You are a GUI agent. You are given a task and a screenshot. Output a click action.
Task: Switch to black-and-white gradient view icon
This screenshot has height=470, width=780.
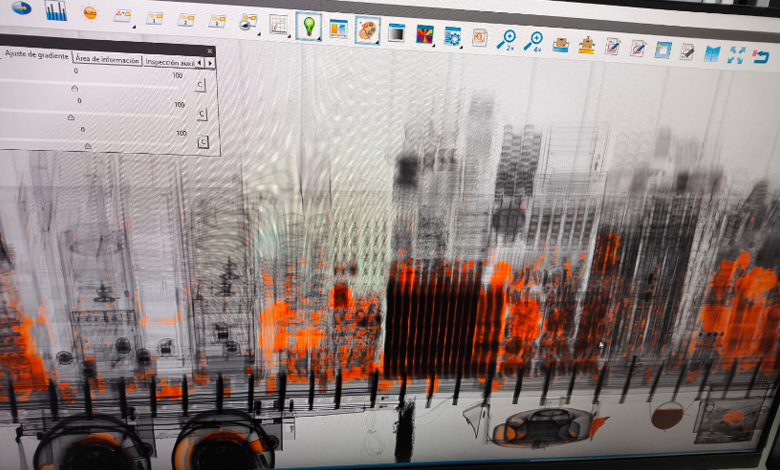pyautogui.click(x=396, y=33)
